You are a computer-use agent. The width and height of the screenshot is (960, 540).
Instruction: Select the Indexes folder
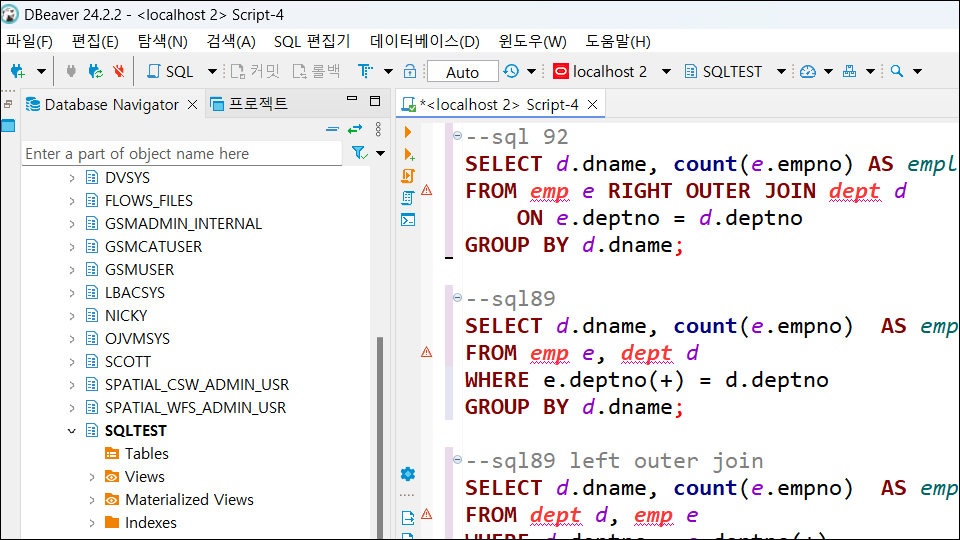point(151,523)
